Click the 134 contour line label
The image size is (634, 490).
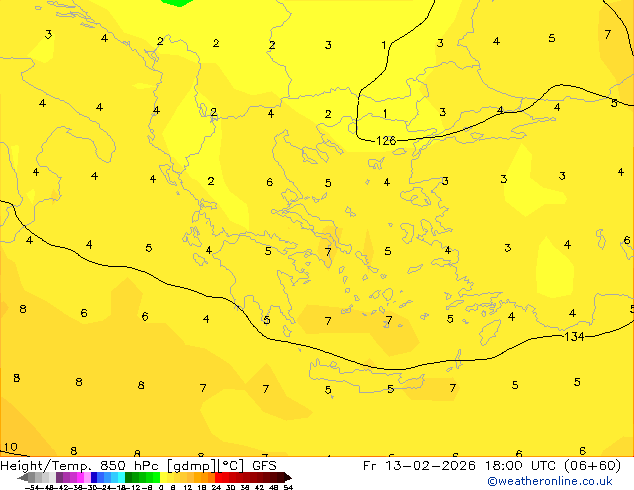tap(574, 336)
